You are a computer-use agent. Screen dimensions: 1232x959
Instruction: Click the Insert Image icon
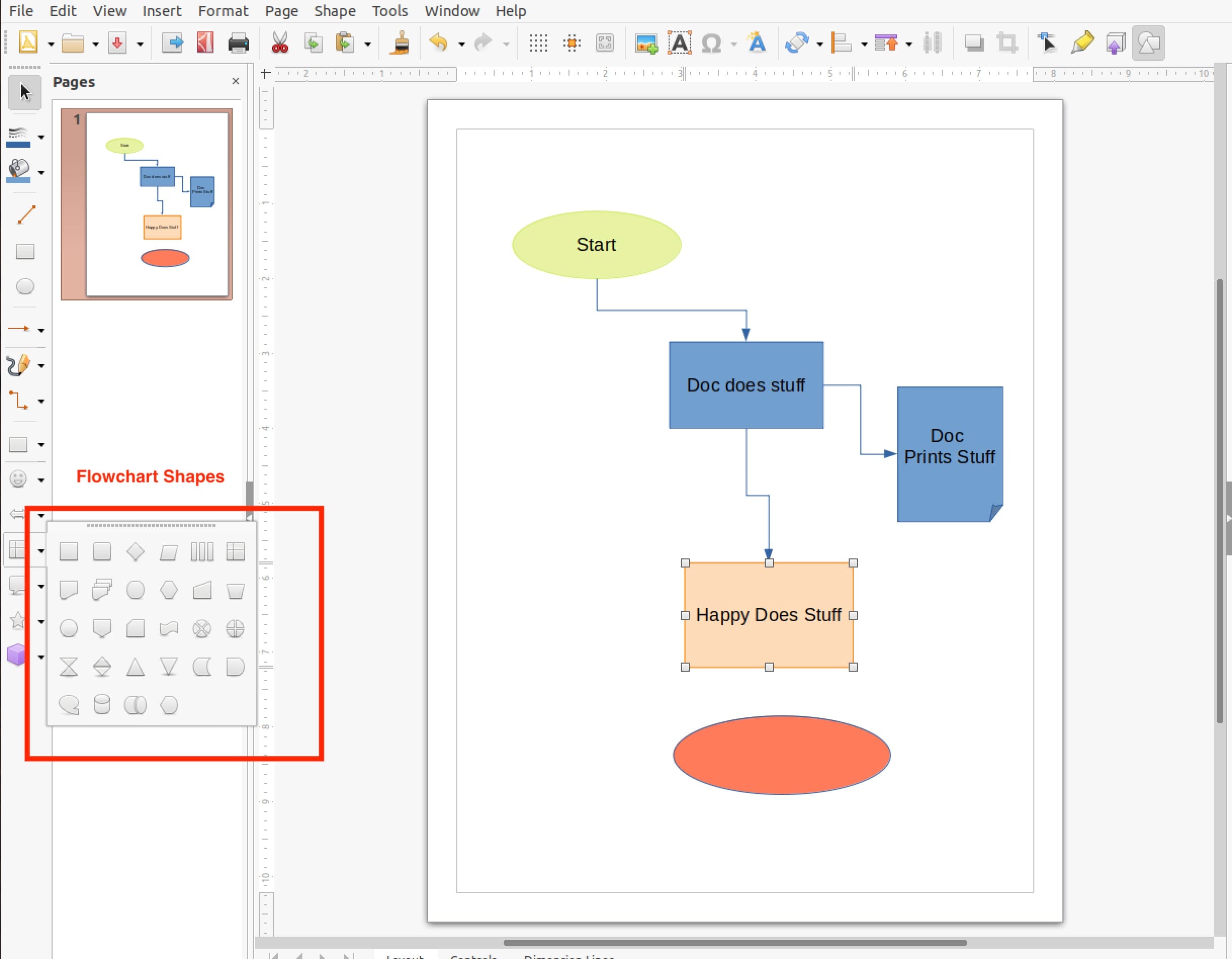tap(646, 43)
